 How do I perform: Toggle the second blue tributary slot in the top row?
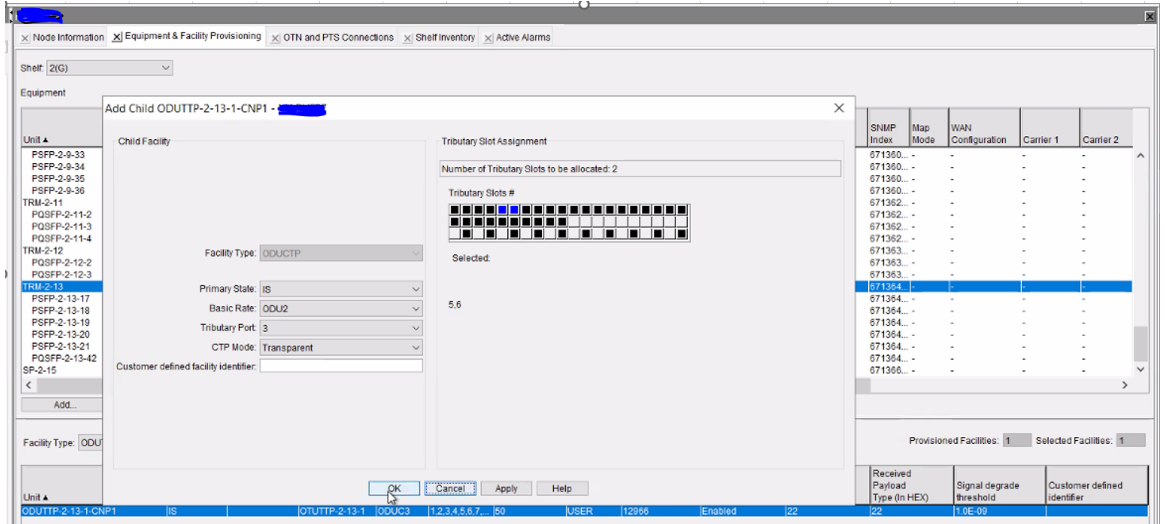point(515,210)
